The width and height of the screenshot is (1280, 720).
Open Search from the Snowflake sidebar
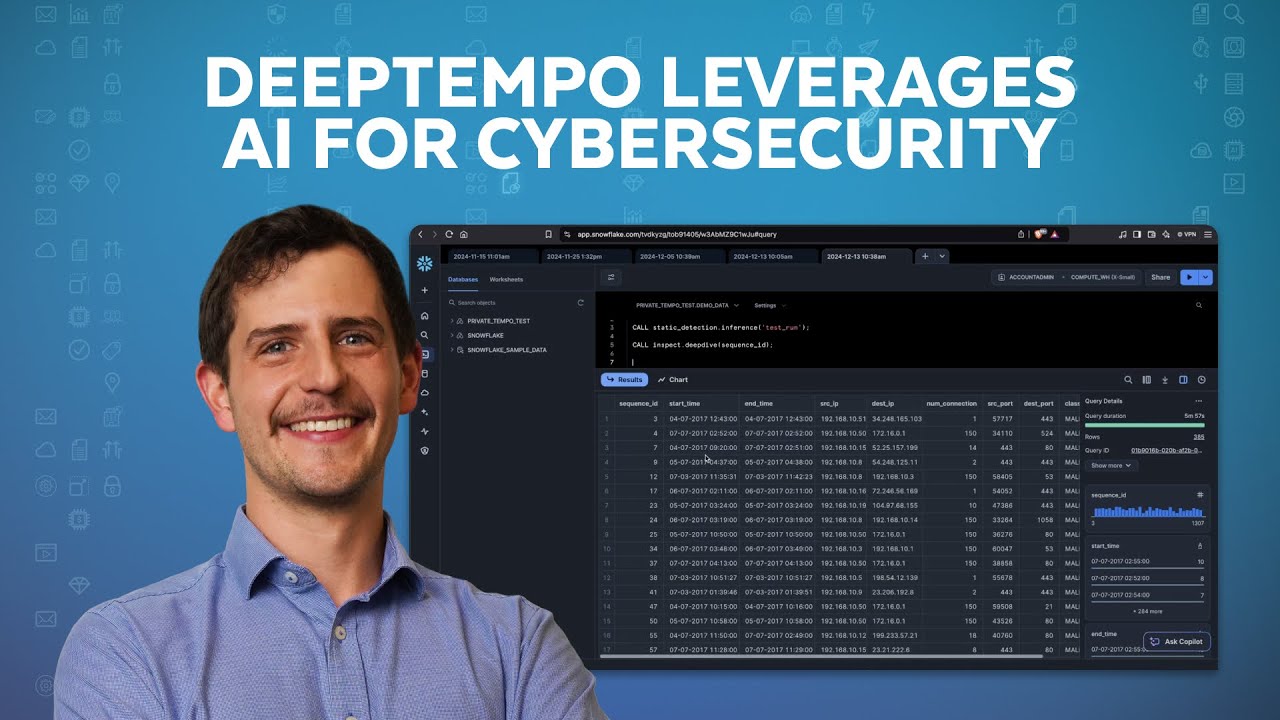tap(425, 335)
